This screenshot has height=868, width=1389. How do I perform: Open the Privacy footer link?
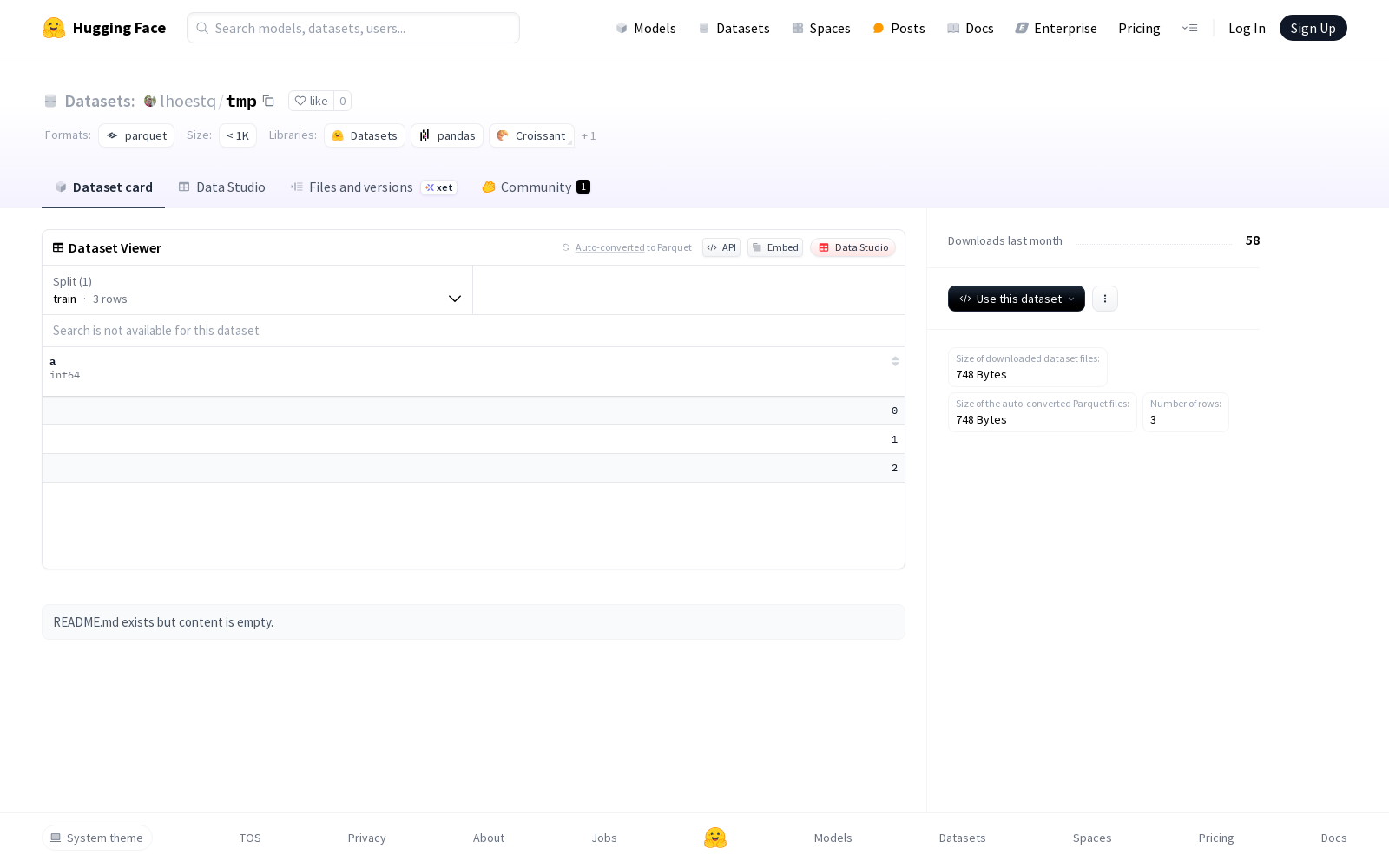pyautogui.click(x=366, y=838)
